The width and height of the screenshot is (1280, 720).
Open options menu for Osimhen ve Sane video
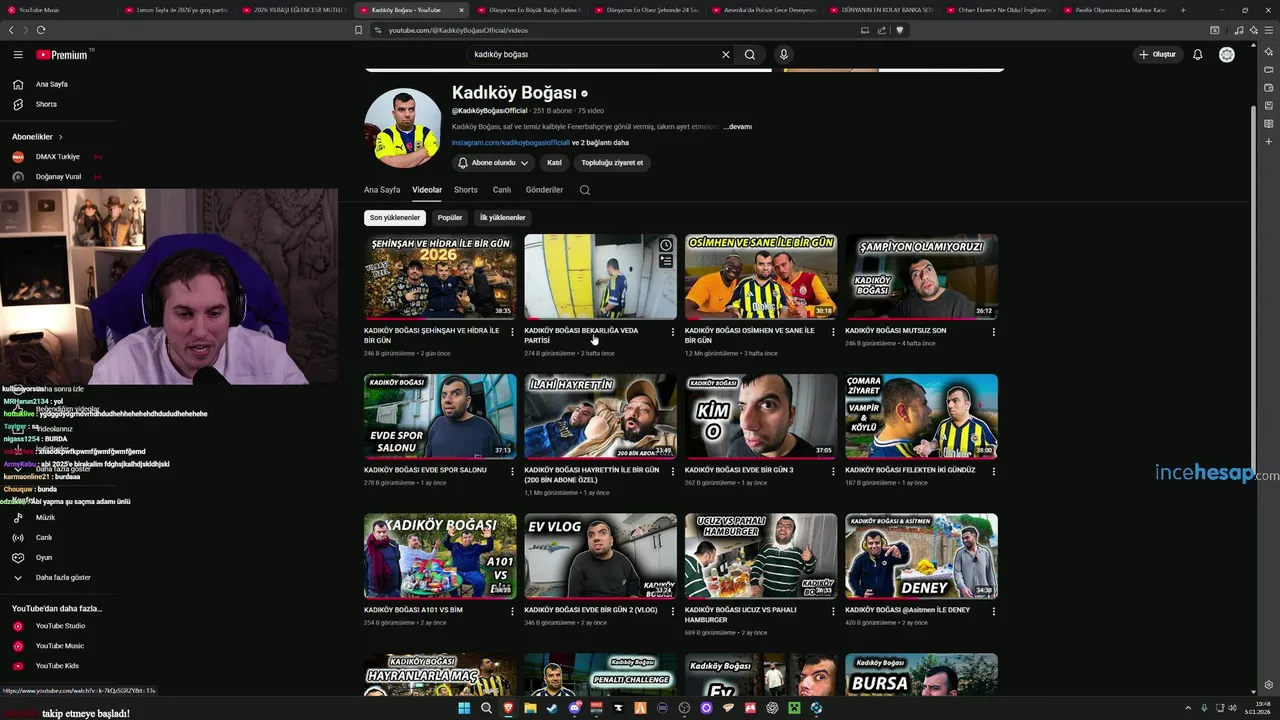pos(833,332)
